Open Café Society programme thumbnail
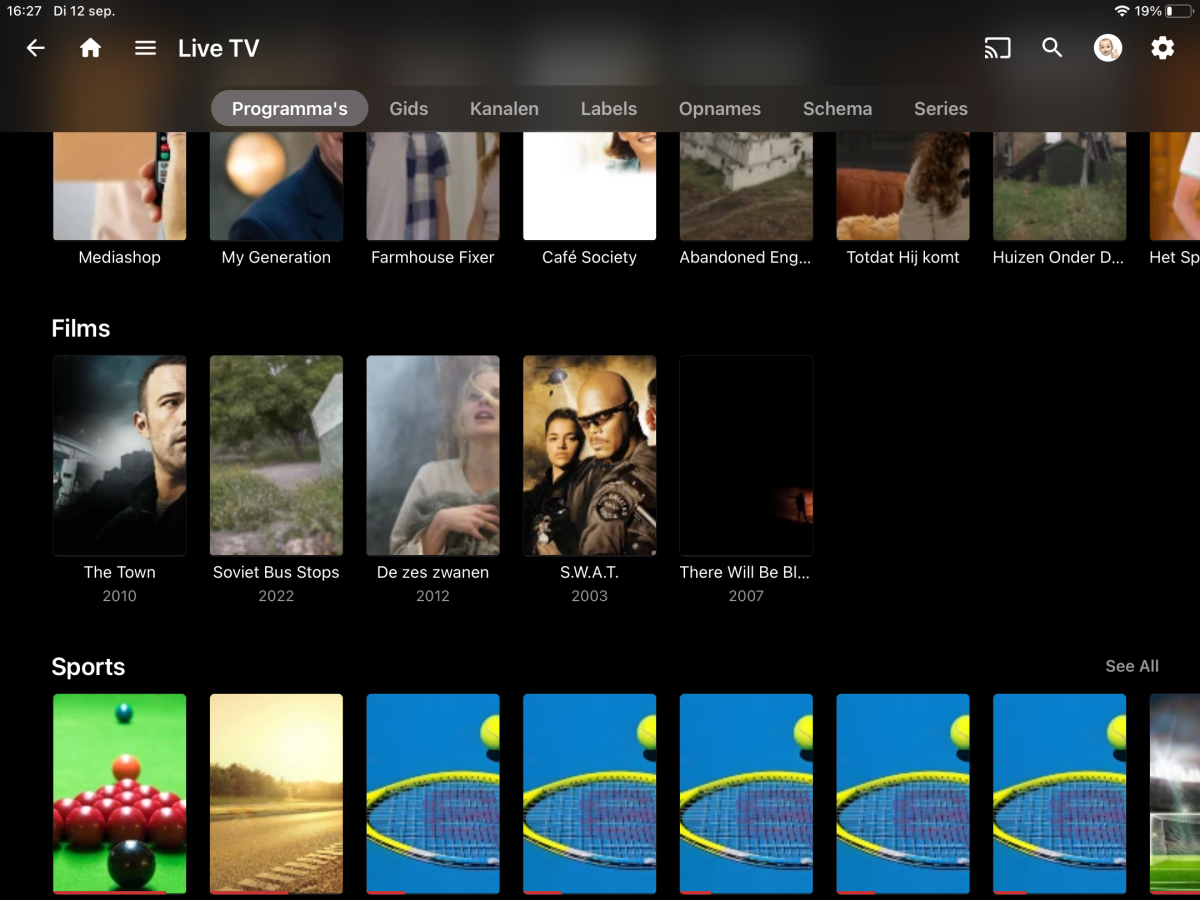 (590, 186)
